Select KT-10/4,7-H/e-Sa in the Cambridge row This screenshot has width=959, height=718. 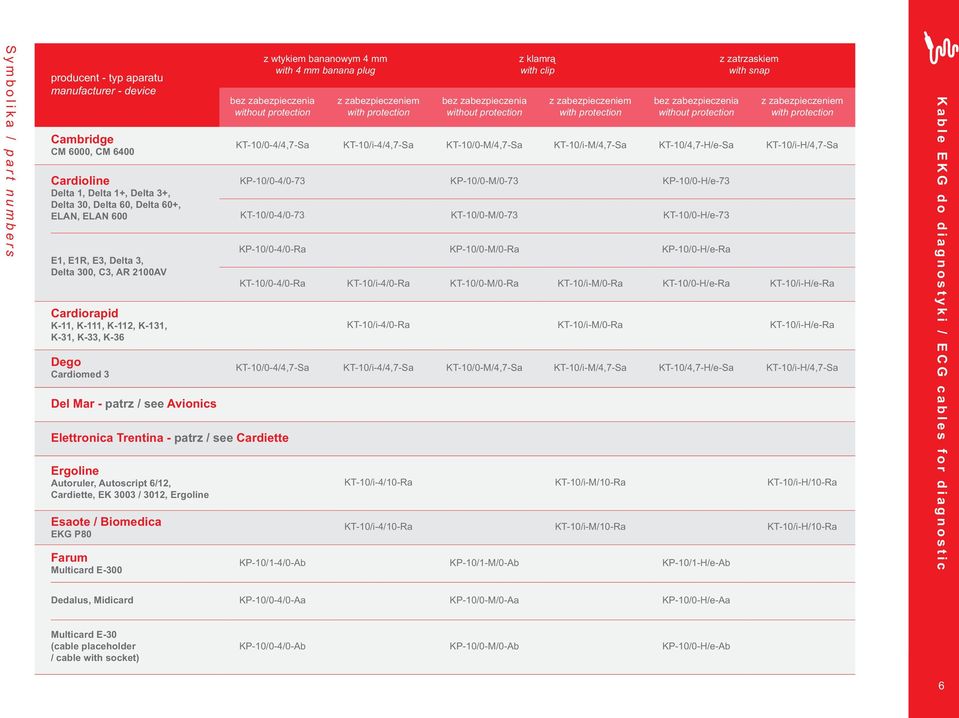[x=696, y=145]
